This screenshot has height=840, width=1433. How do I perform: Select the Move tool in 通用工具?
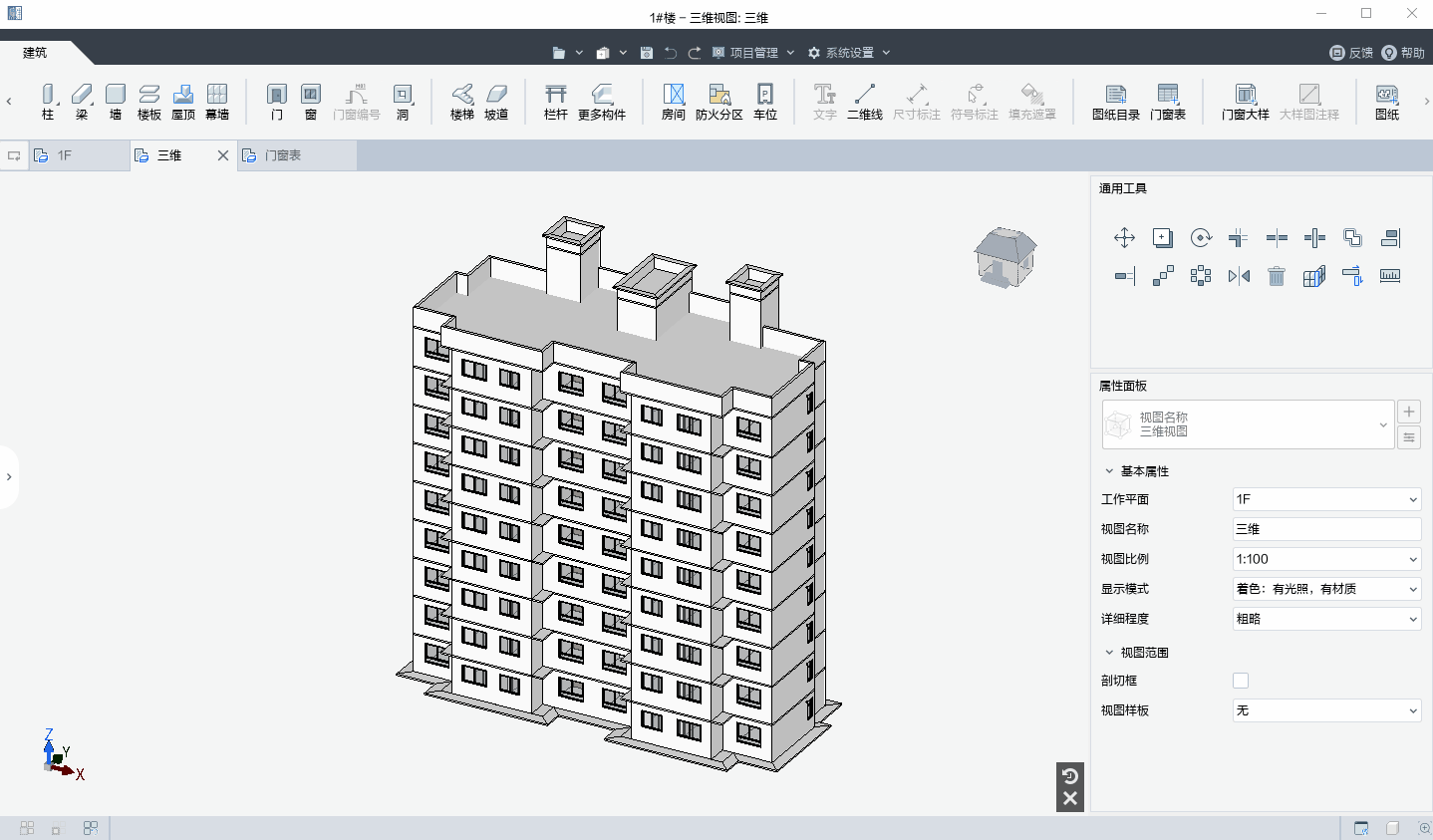click(1124, 237)
